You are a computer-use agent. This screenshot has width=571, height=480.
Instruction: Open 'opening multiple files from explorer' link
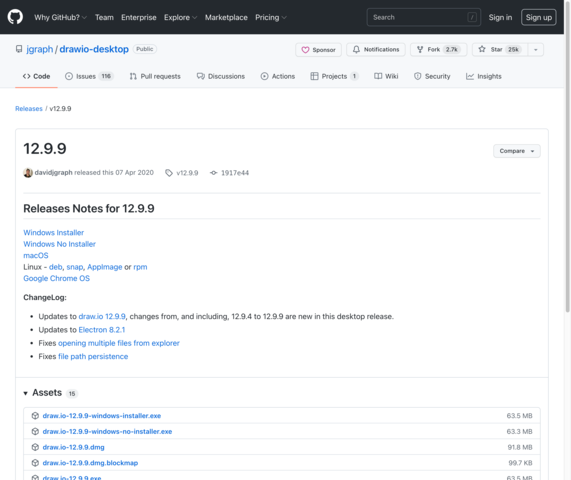[x=119, y=343]
